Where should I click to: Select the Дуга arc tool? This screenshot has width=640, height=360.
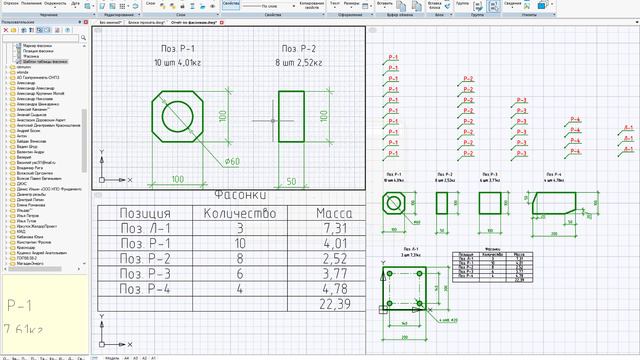tap(75, 4)
